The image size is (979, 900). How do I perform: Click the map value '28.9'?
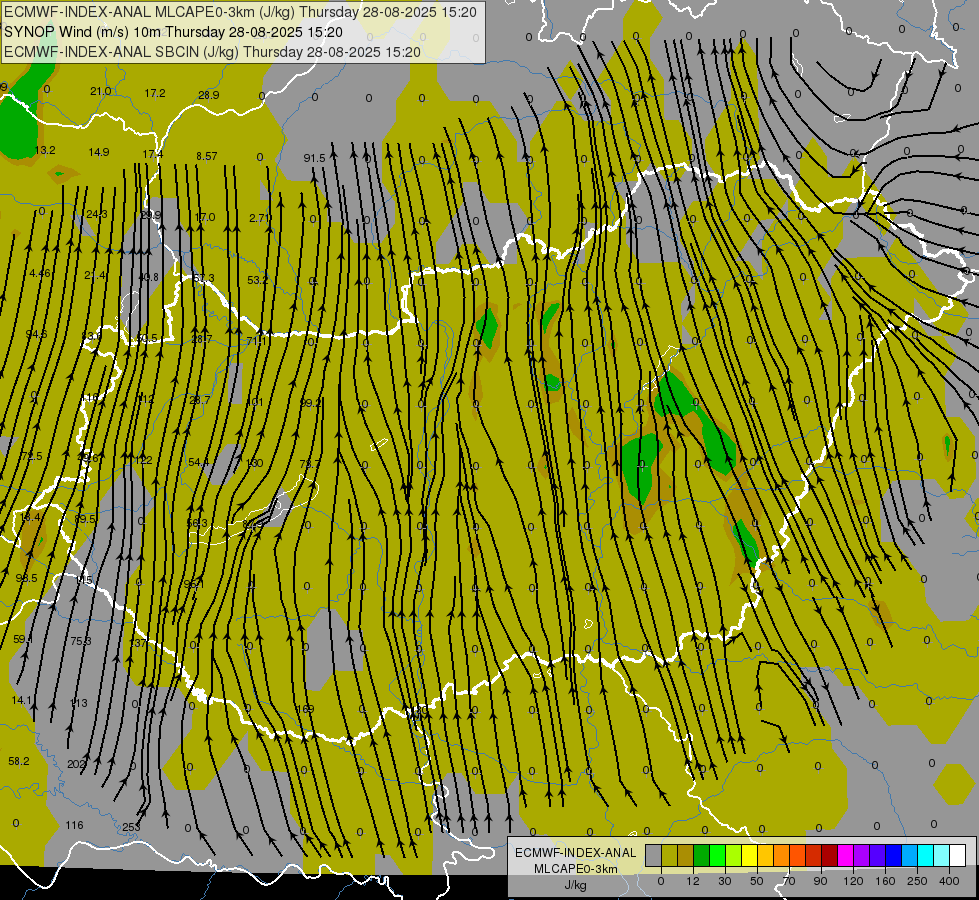point(209,95)
